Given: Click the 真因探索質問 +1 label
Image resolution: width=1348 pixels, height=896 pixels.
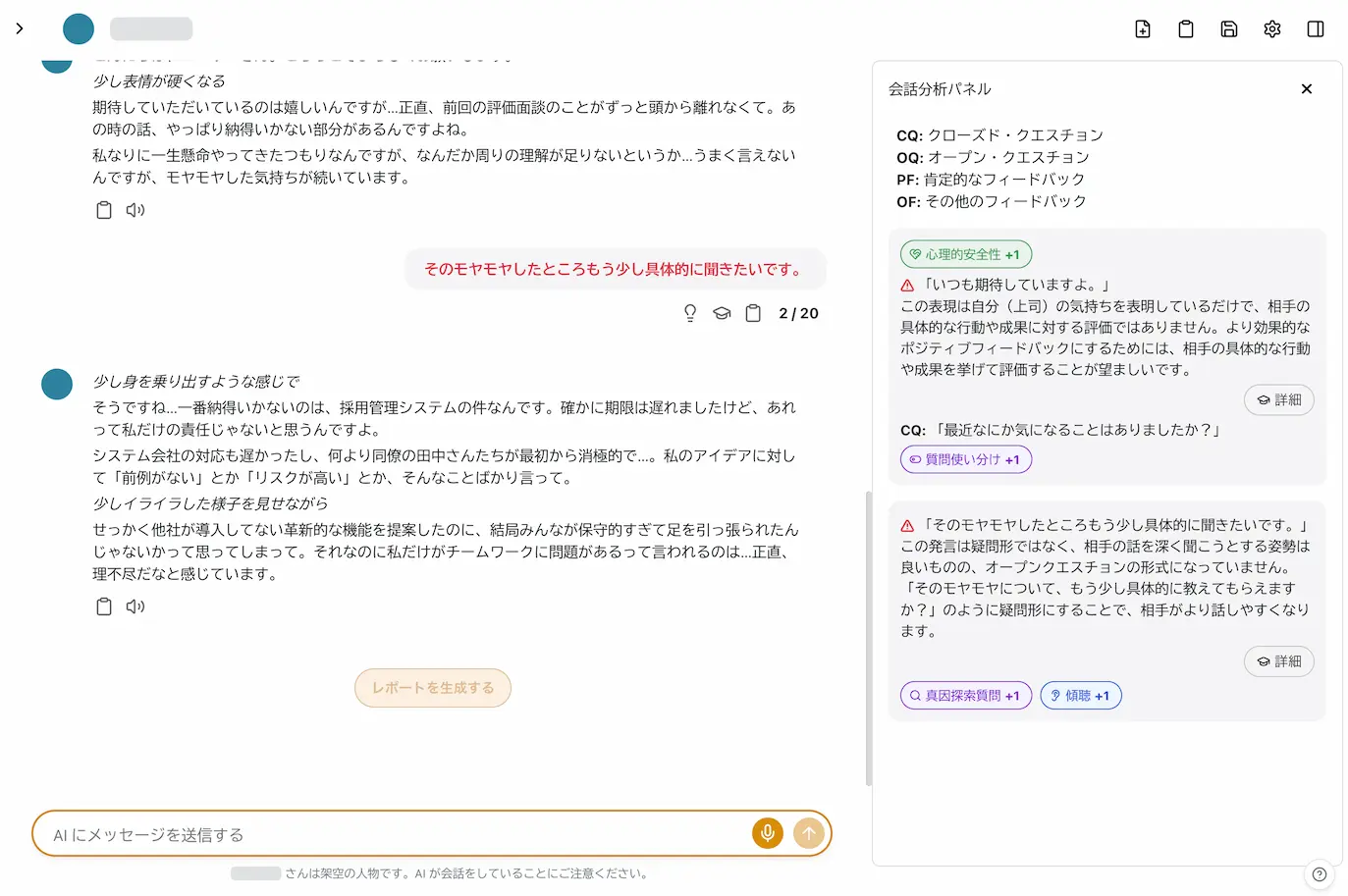Looking at the screenshot, I should pyautogui.click(x=965, y=695).
